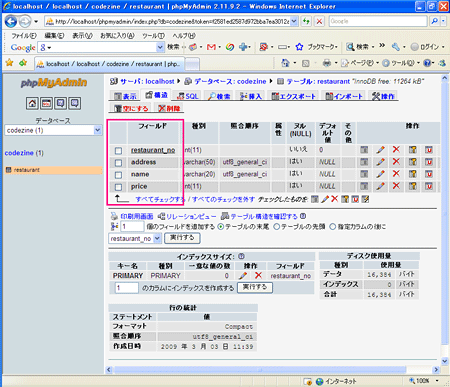Switch to the 表示 tab in phpMyAdmin

click(x=125, y=96)
